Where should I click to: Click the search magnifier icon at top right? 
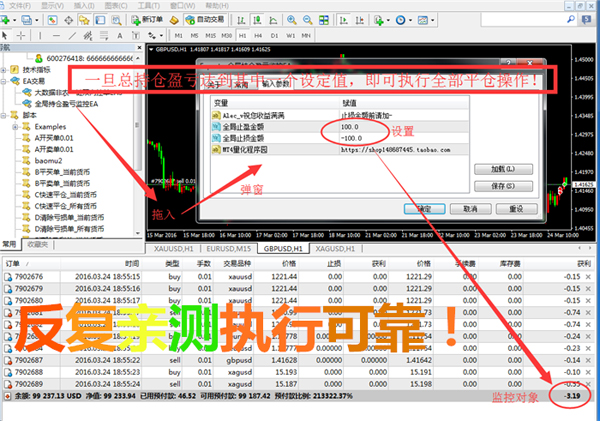[x=571, y=19]
